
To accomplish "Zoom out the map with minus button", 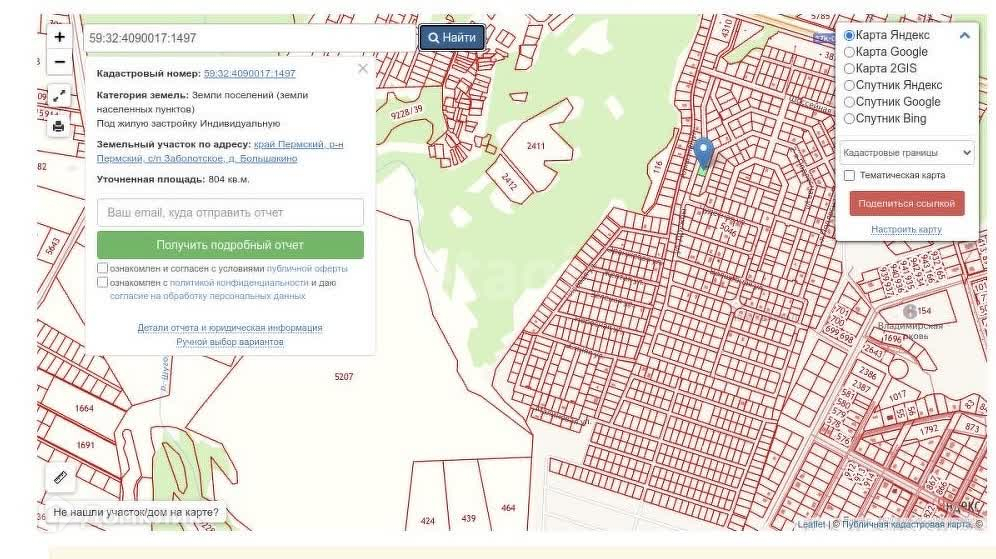I will coord(60,62).
